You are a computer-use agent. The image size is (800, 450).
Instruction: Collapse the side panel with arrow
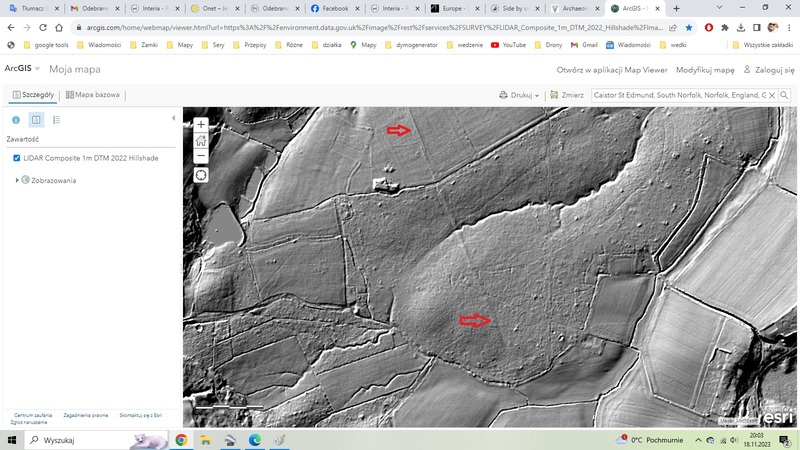(x=174, y=118)
